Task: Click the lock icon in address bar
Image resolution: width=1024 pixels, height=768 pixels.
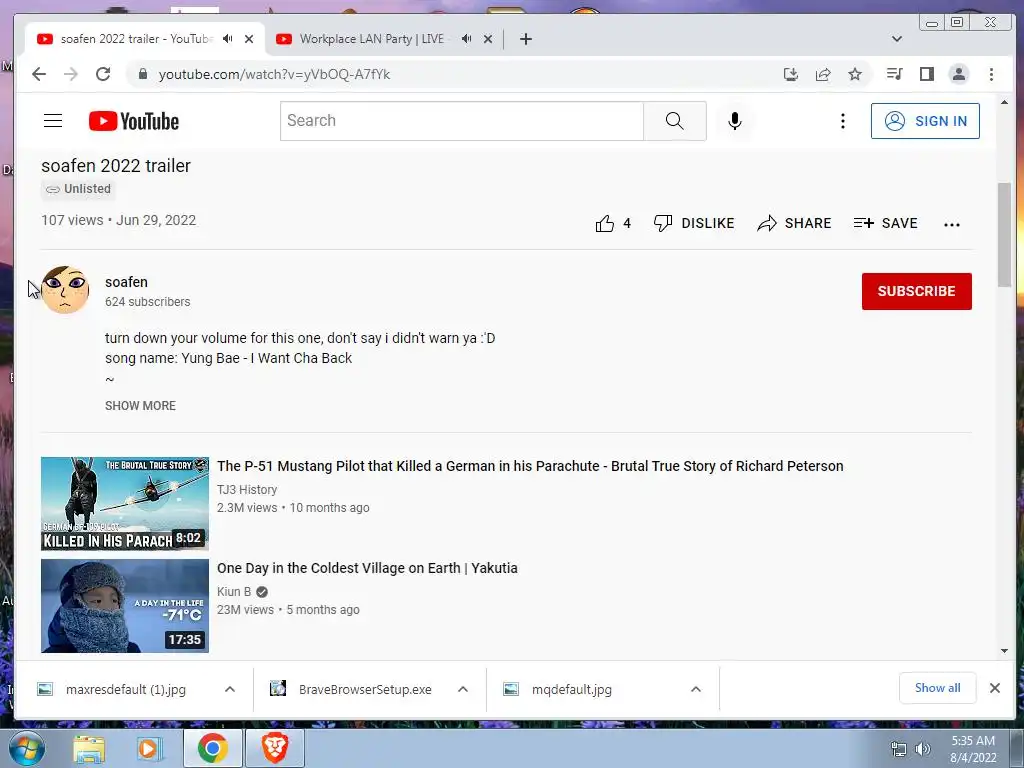Action: click(142, 74)
